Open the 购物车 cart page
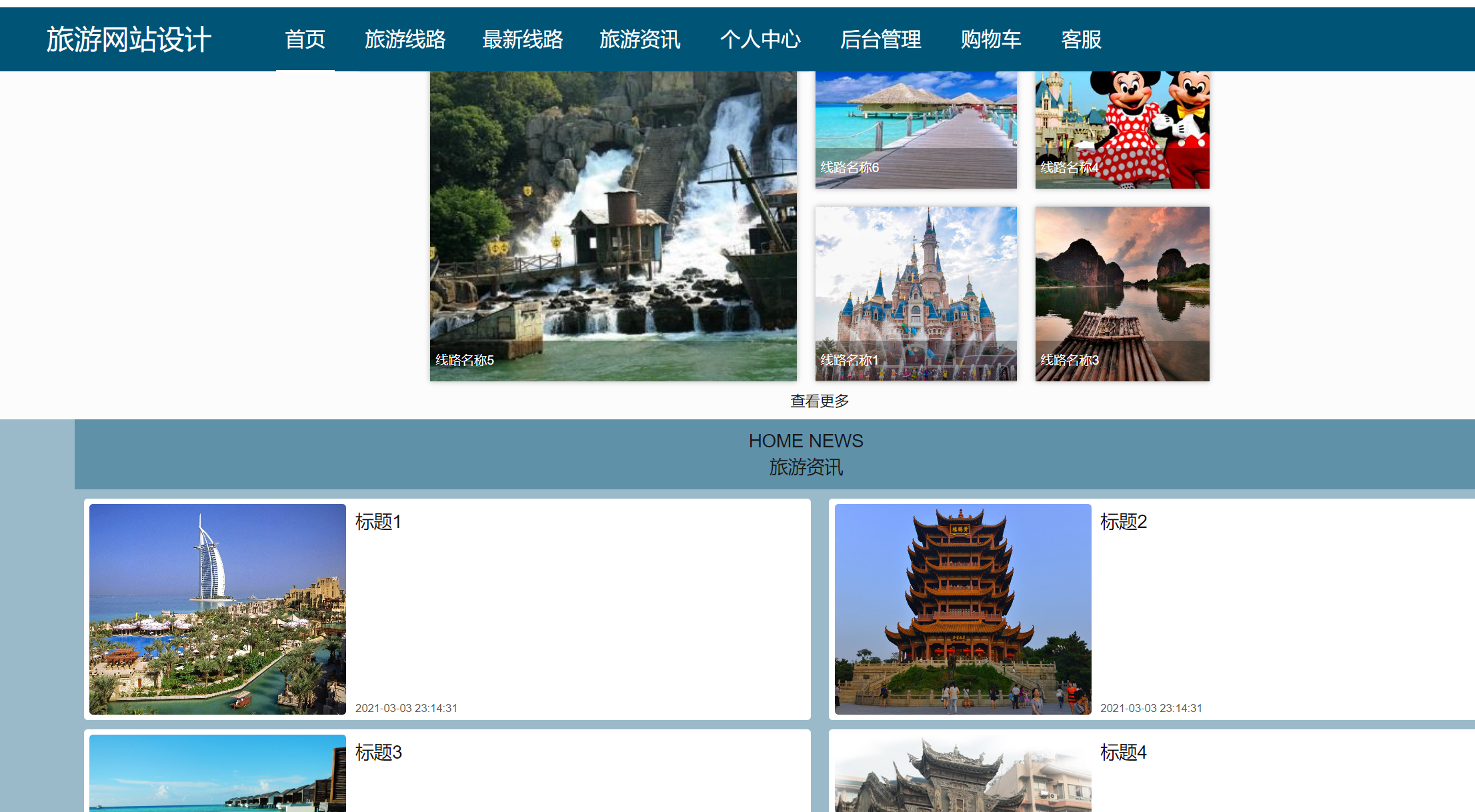1475x812 pixels. [991, 39]
